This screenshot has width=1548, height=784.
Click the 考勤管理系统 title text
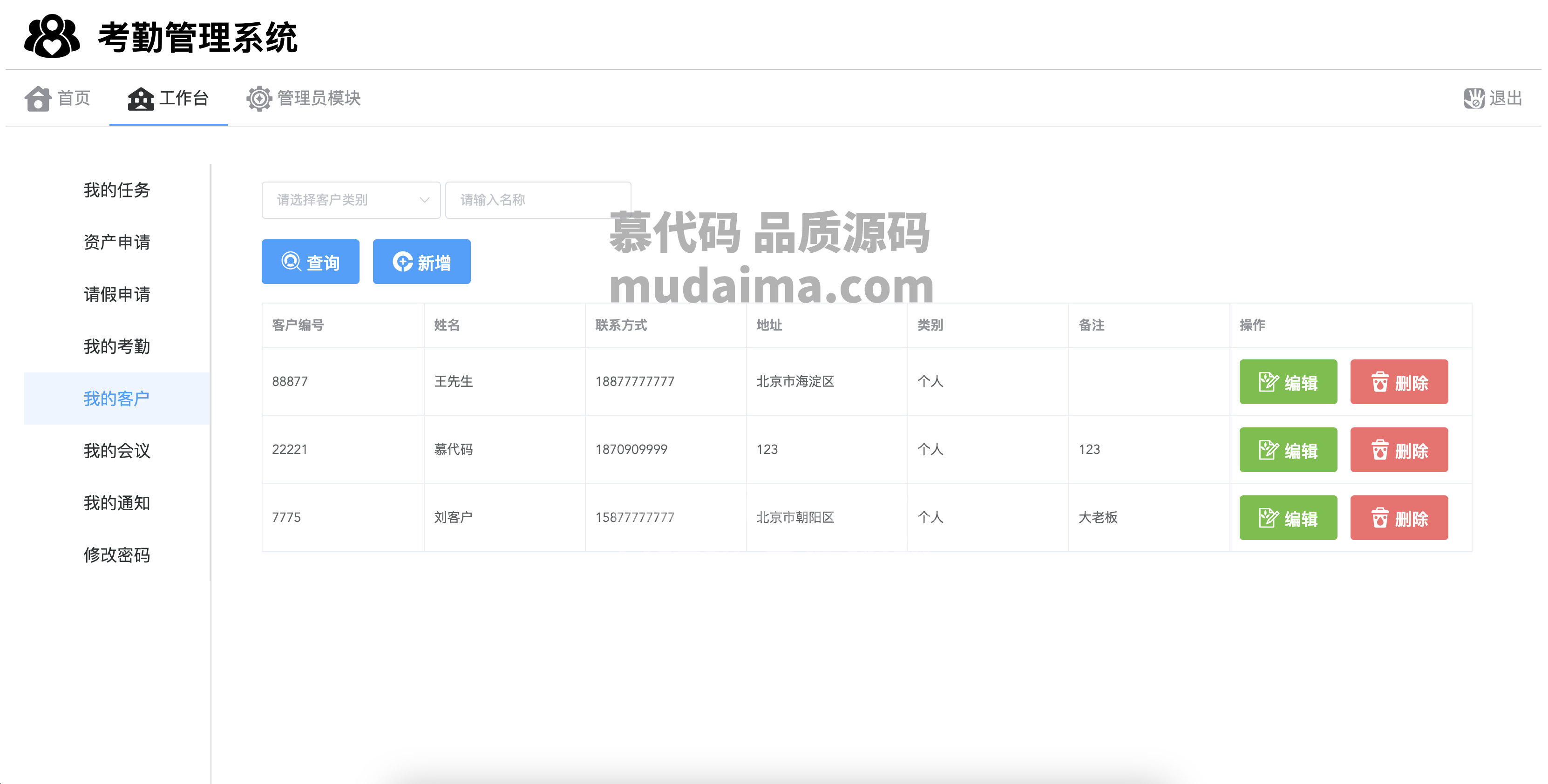coord(198,37)
